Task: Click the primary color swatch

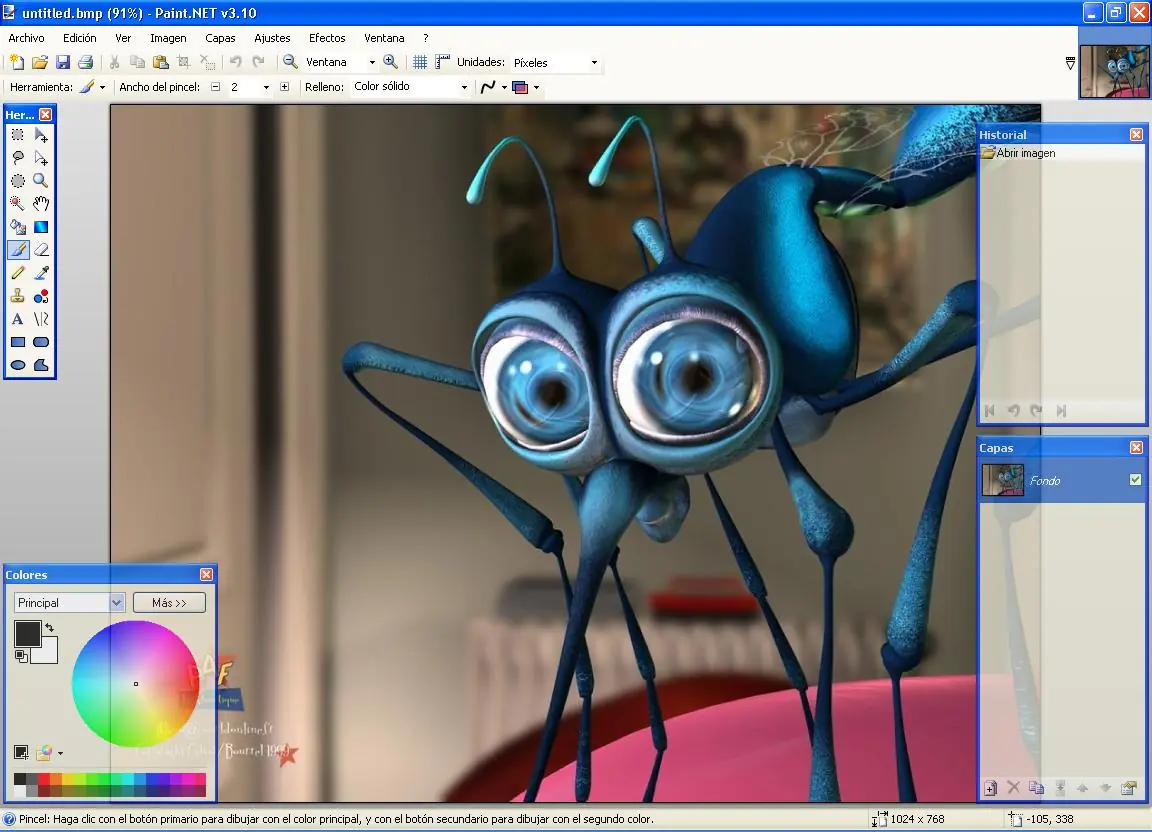Action: [x=27, y=633]
